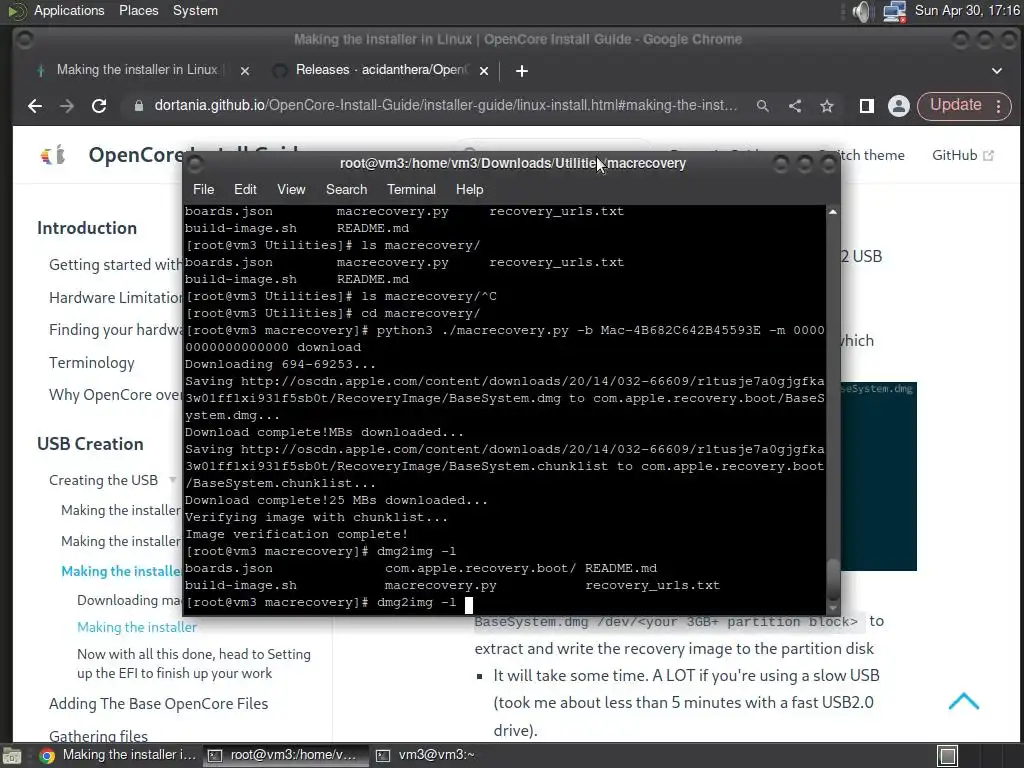This screenshot has width=1024, height=768.
Task: Open terminal Help menu
Action: tap(469, 189)
